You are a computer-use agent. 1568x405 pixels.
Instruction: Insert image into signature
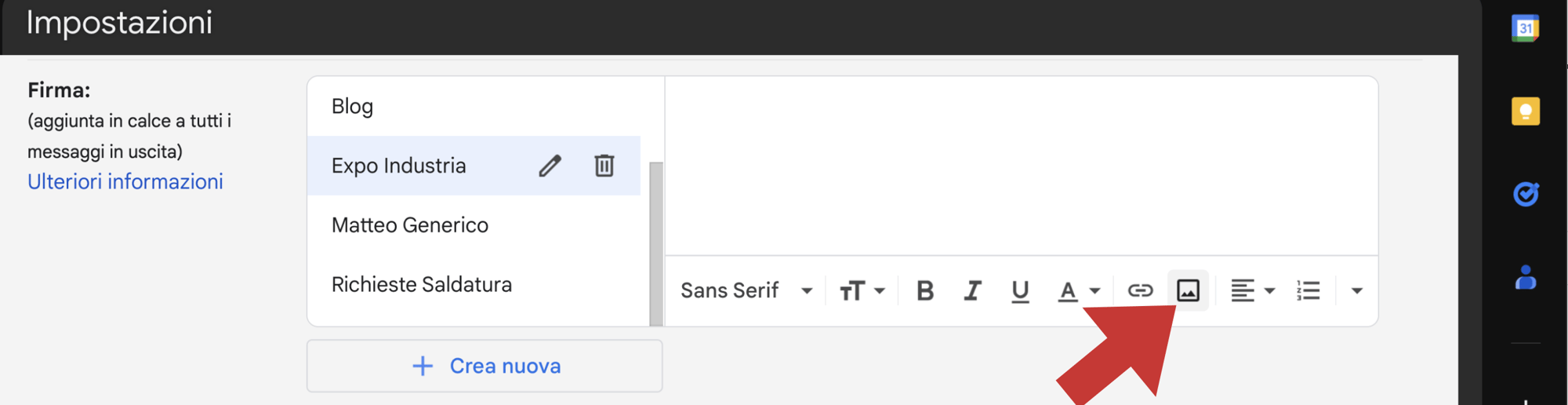[x=1188, y=290]
